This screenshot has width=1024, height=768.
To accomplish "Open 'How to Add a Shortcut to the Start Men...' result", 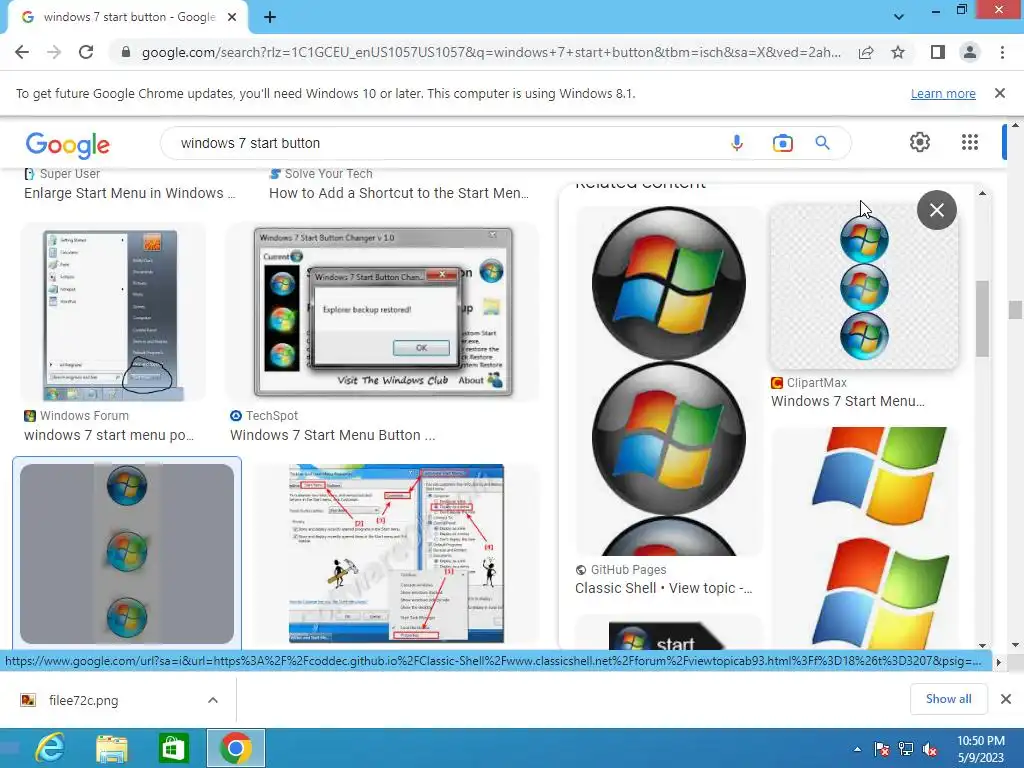I will pos(398,193).
